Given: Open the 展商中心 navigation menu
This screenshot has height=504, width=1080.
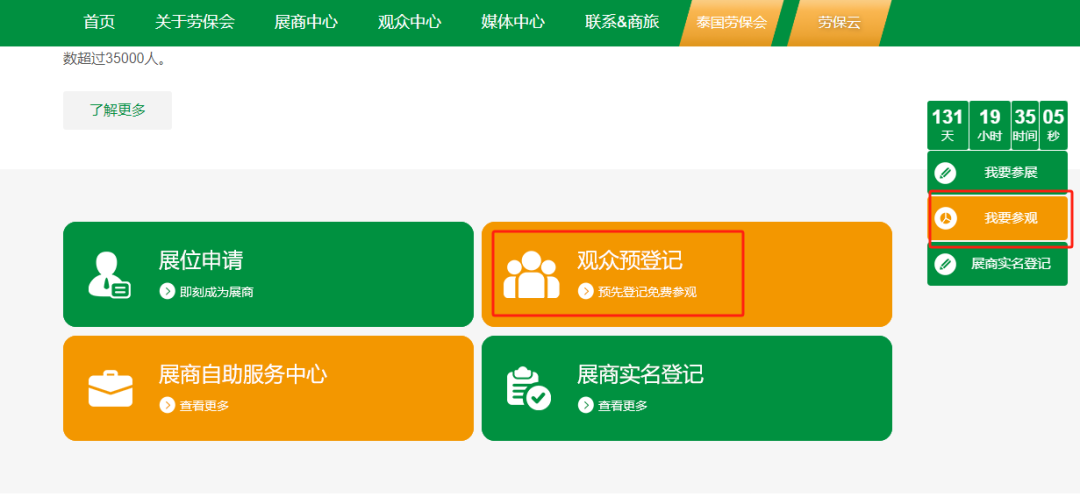Looking at the screenshot, I should tap(306, 22).
